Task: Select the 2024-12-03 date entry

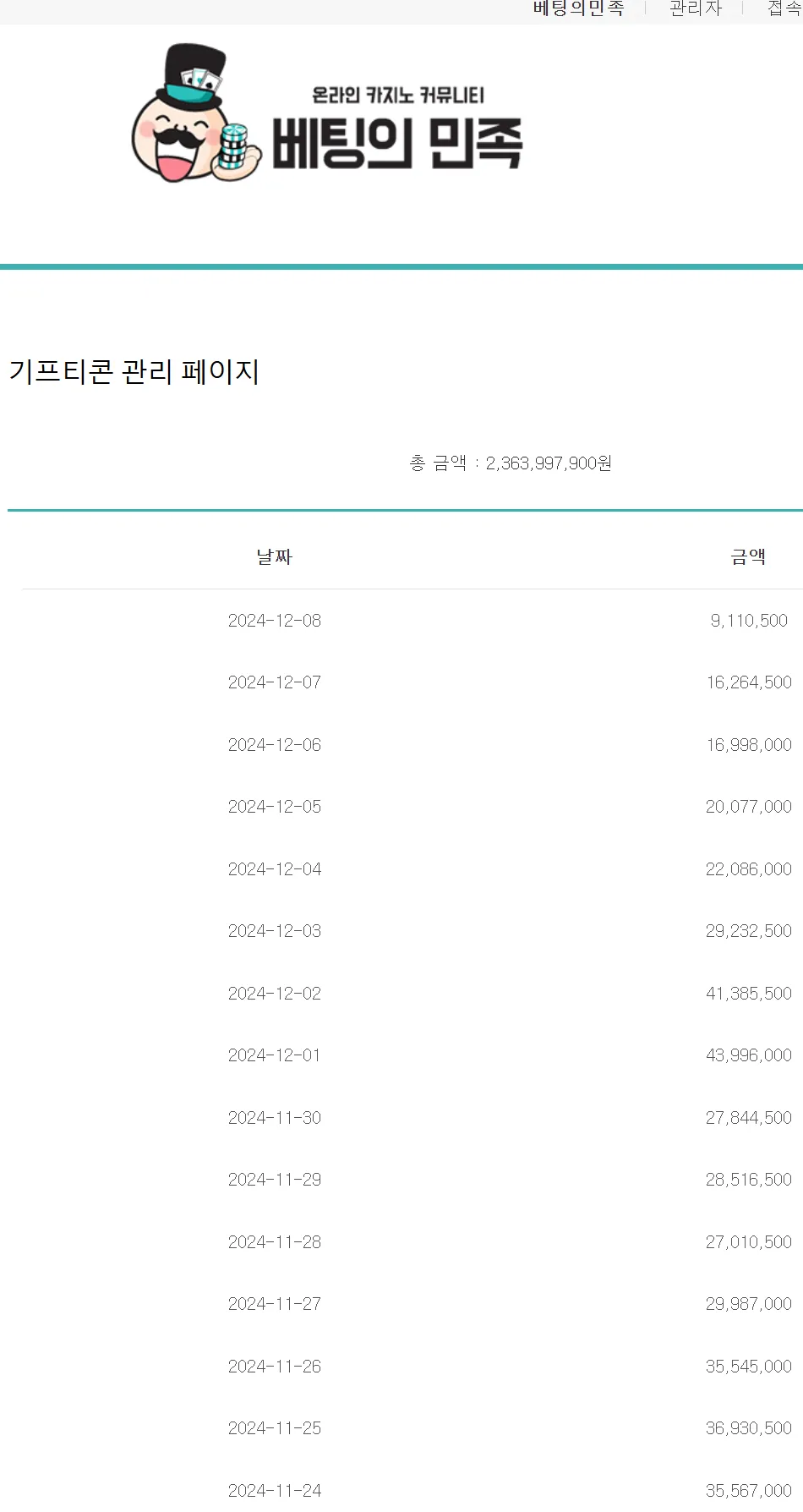Action: pyautogui.click(x=275, y=931)
